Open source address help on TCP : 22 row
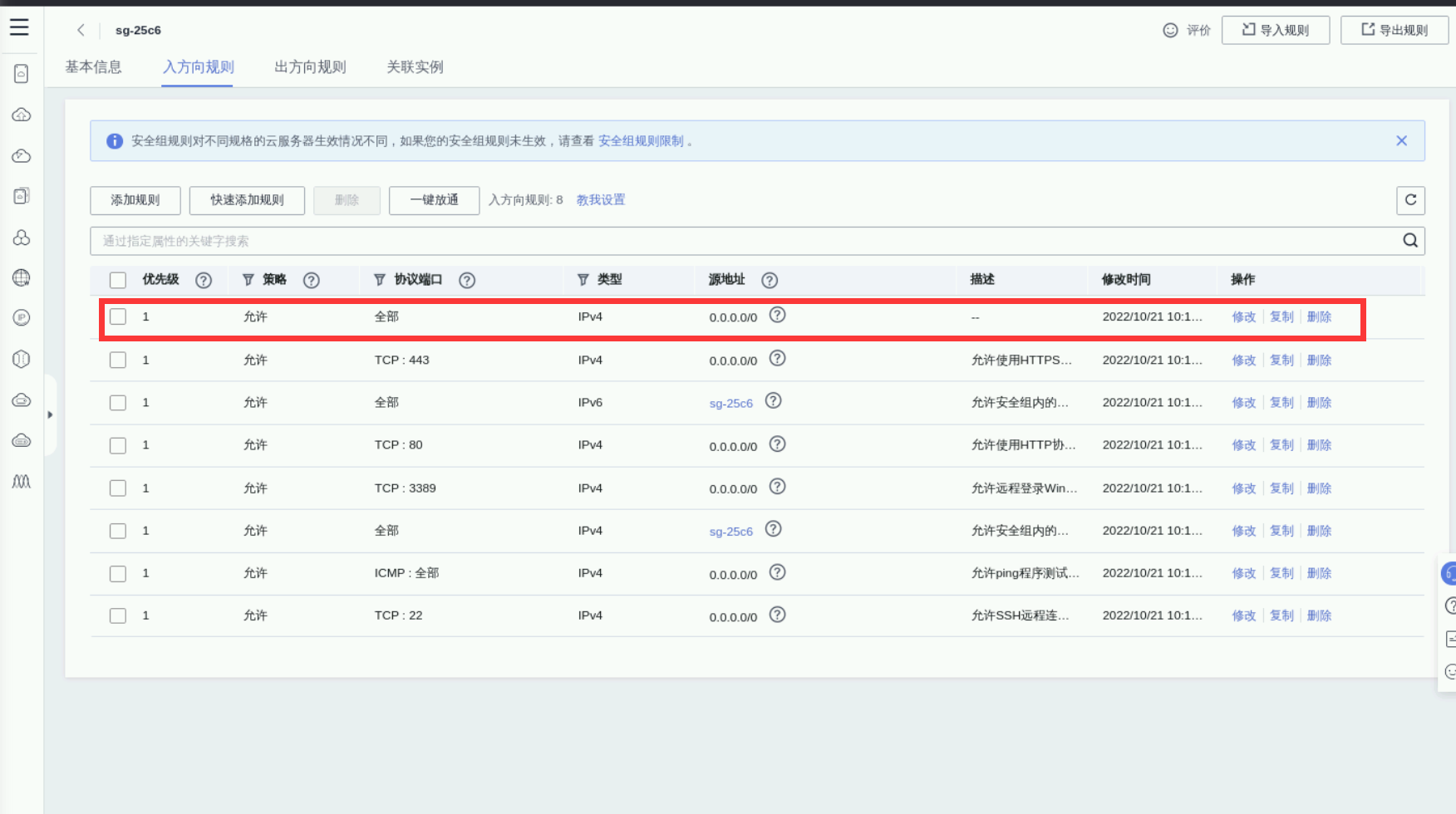 777,615
